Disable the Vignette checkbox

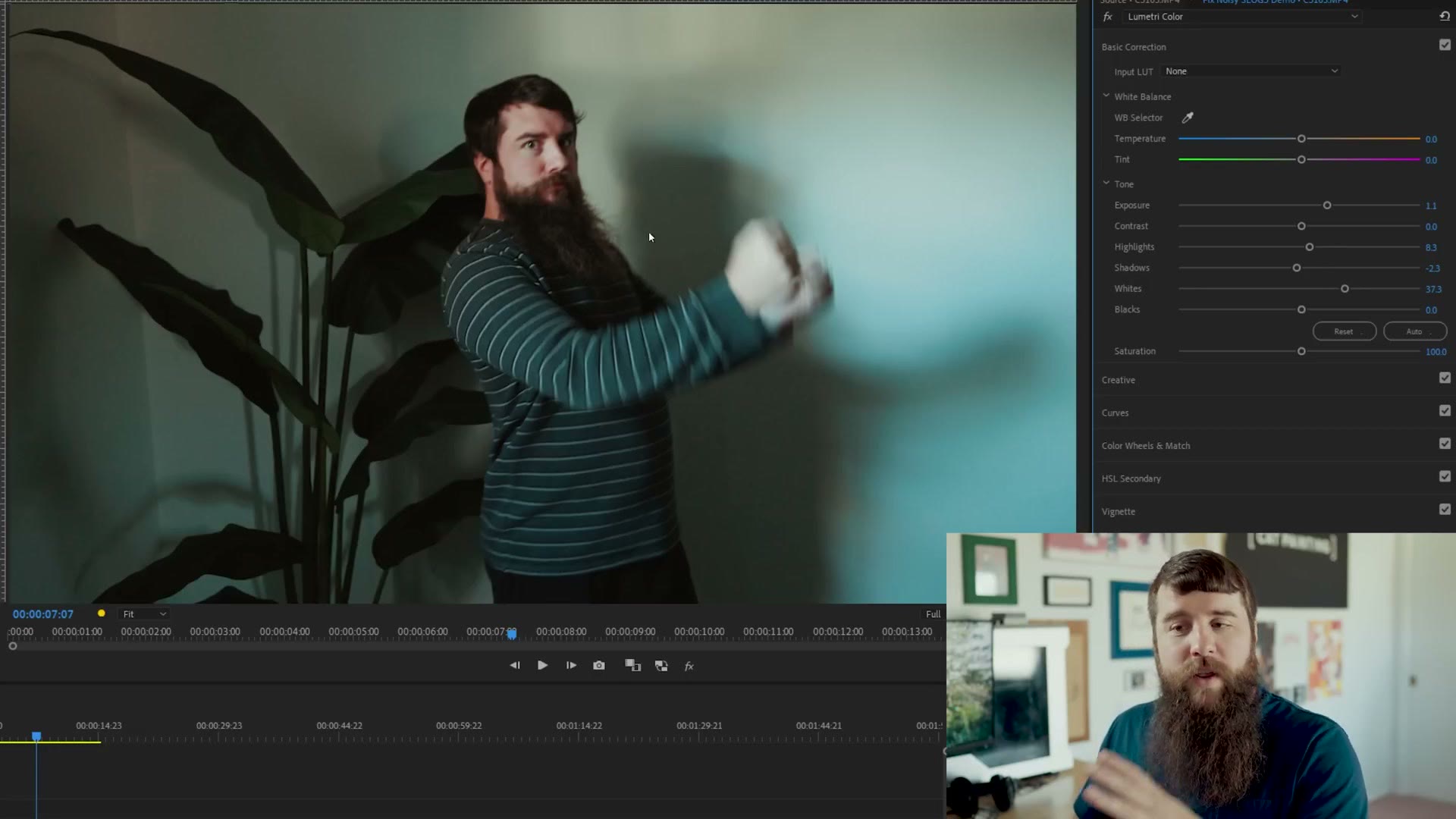click(1445, 510)
